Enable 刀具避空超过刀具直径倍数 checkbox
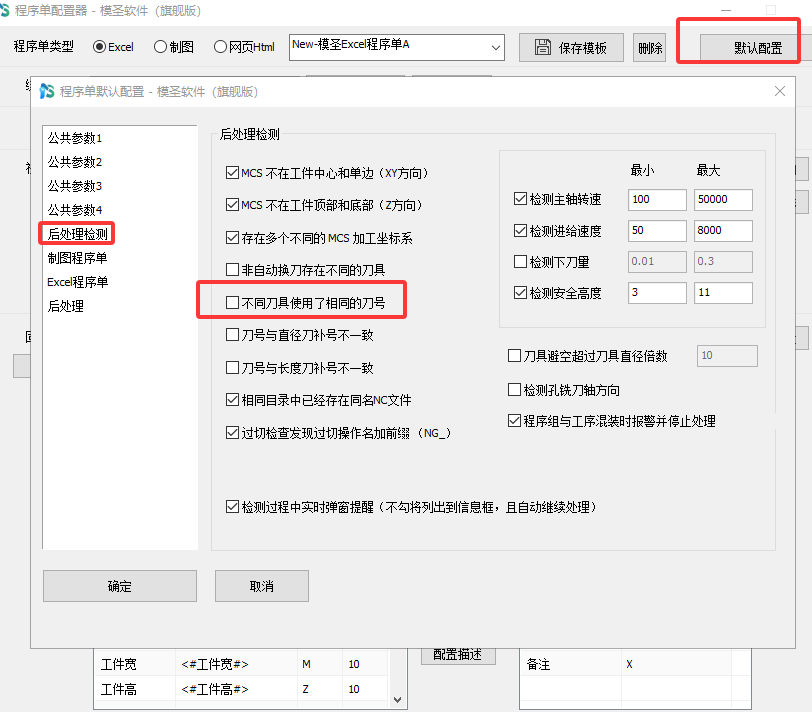This screenshot has height=712, width=812. click(x=514, y=356)
